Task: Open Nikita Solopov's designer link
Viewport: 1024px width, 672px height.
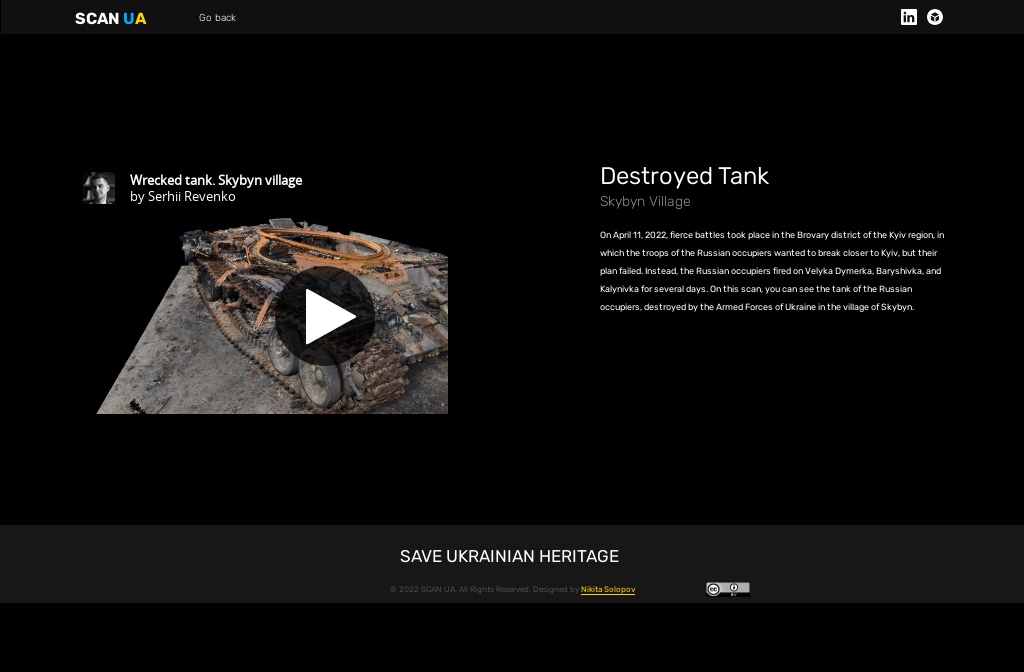Action: [608, 590]
